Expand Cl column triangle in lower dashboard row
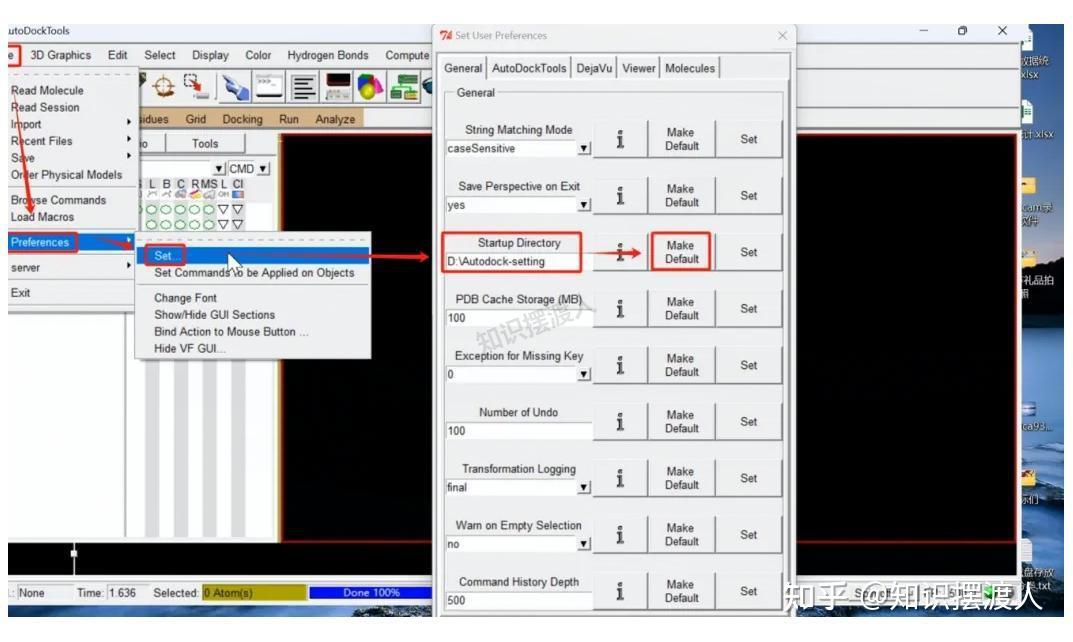The height and width of the screenshot is (642, 1073). [237, 224]
